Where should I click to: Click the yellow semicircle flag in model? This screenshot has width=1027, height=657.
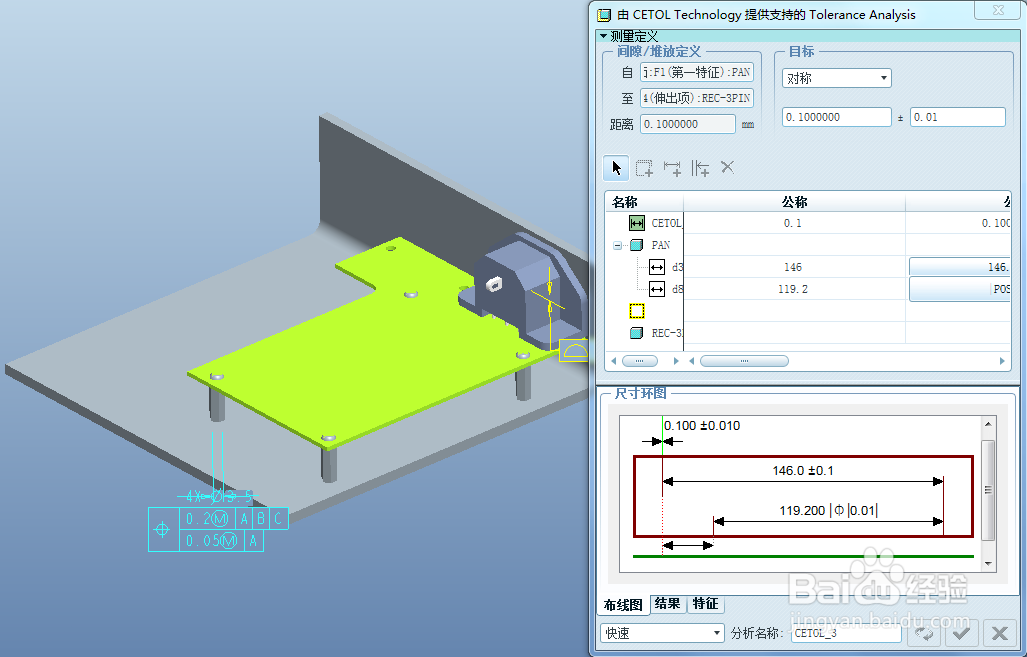point(574,351)
